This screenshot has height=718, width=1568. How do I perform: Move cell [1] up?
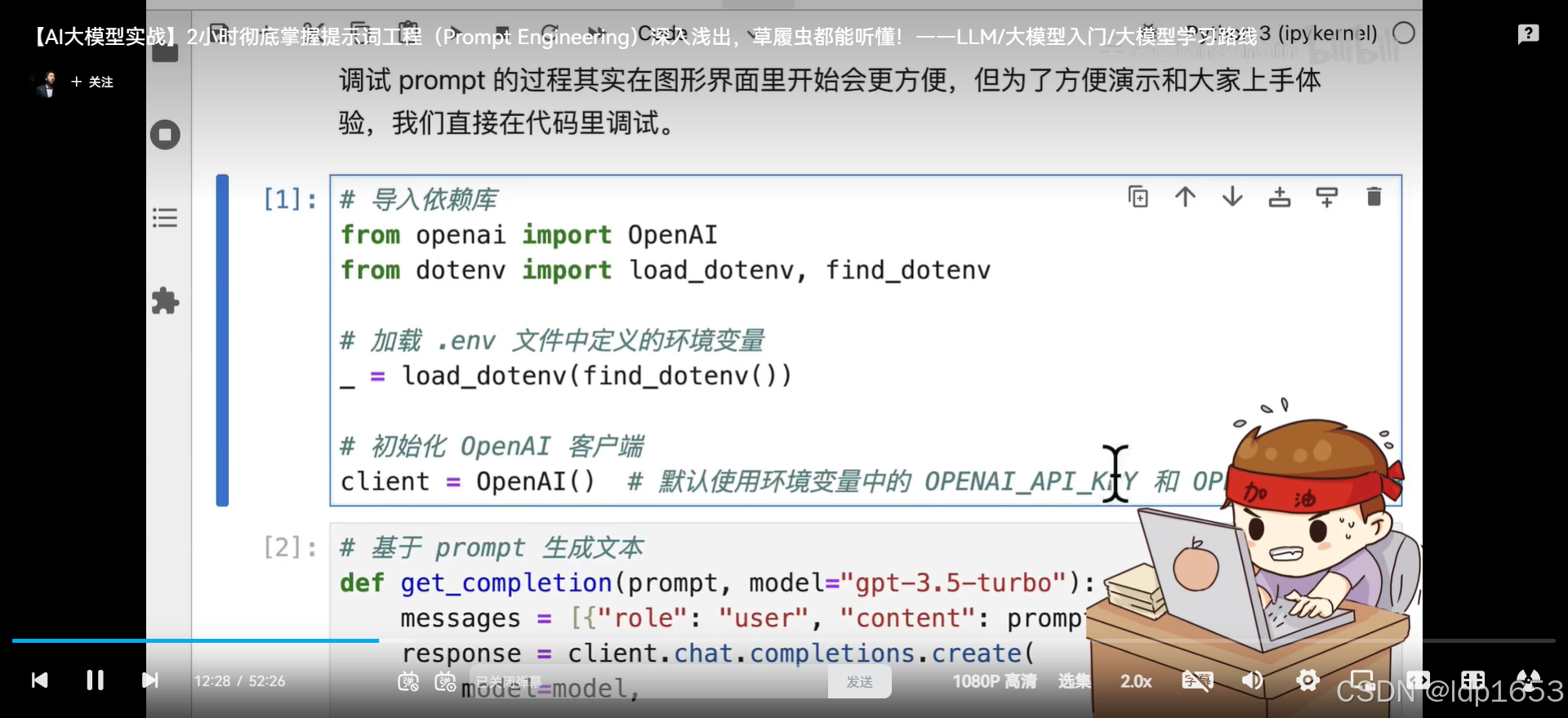coord(1185,197)
